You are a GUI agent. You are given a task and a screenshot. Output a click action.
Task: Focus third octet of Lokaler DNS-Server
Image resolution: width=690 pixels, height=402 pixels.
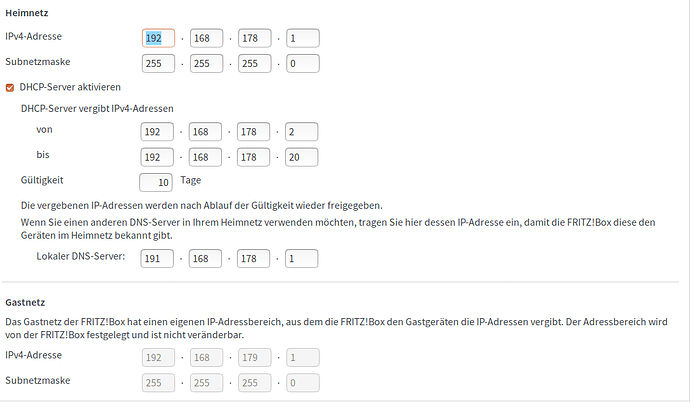pos(254,258)
